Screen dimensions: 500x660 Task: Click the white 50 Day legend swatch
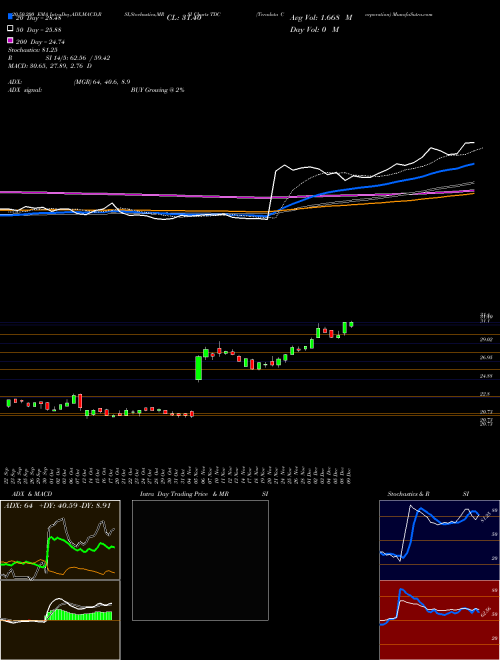click(x=10, y=29)
